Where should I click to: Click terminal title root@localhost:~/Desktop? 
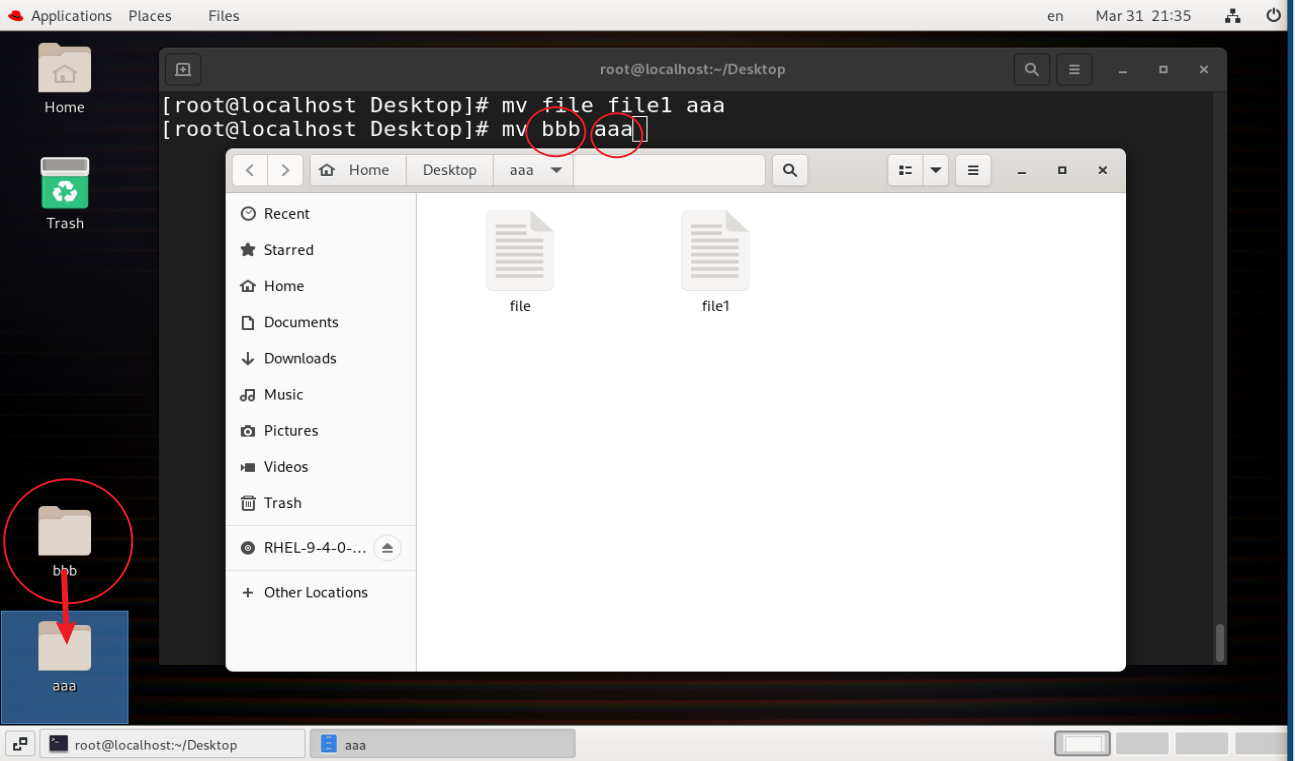(692, 70)
